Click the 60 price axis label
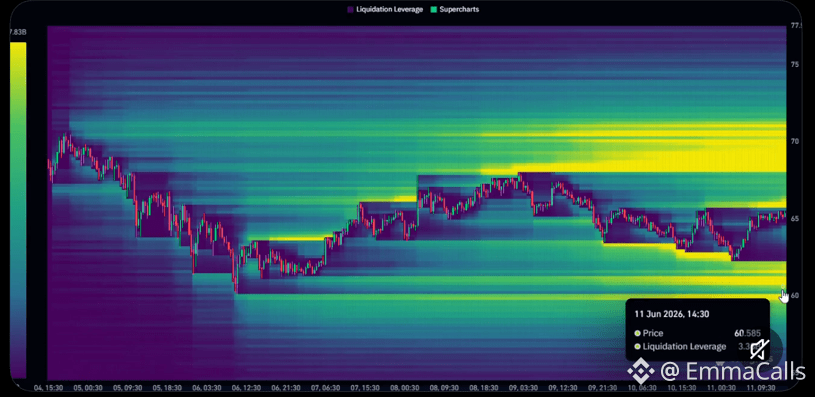The height and width of the screenshot is (397, 815). (x=795, y=296)
